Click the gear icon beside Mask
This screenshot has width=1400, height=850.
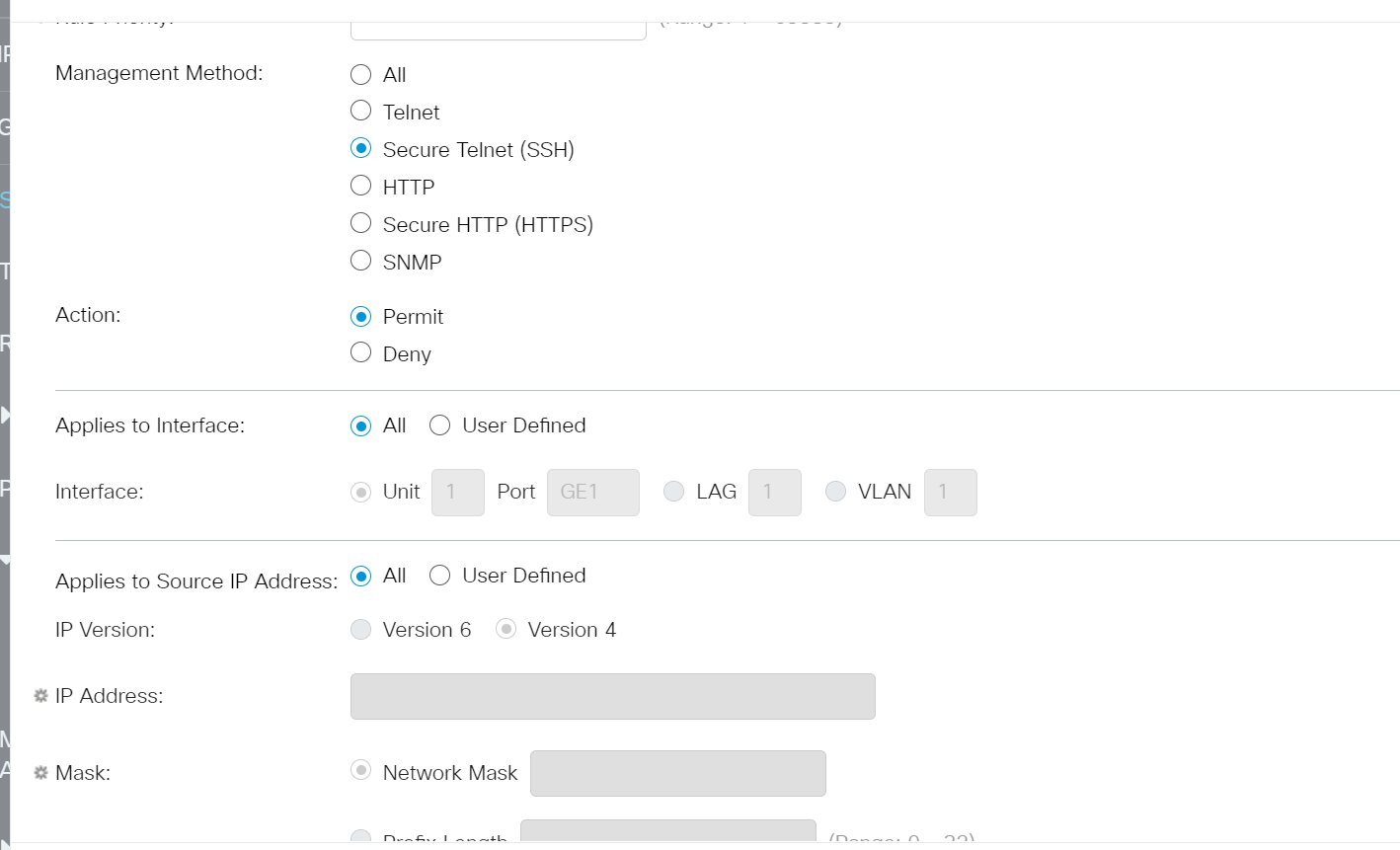coord(39,772)
